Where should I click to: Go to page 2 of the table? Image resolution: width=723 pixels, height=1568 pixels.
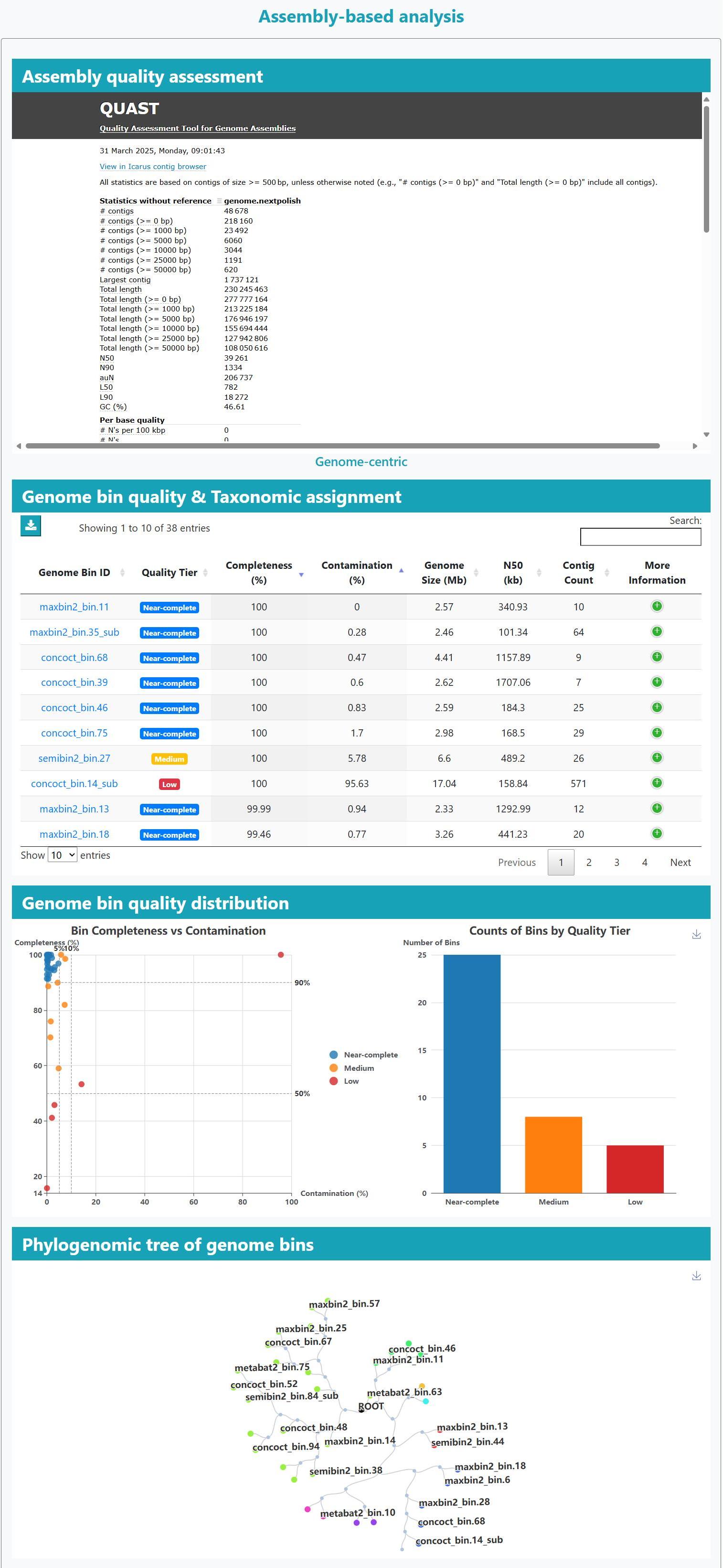[x=588, y=863]
